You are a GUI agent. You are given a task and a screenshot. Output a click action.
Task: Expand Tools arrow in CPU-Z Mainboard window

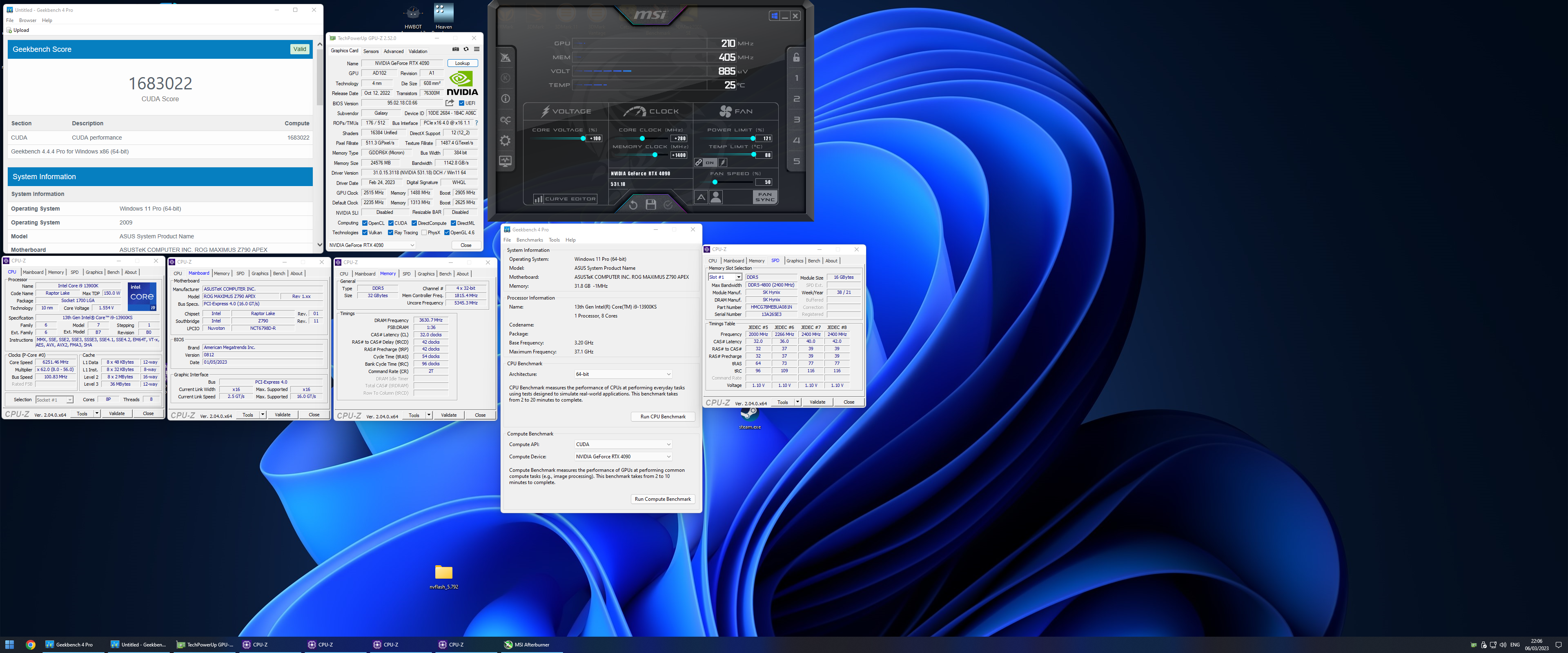263,414
